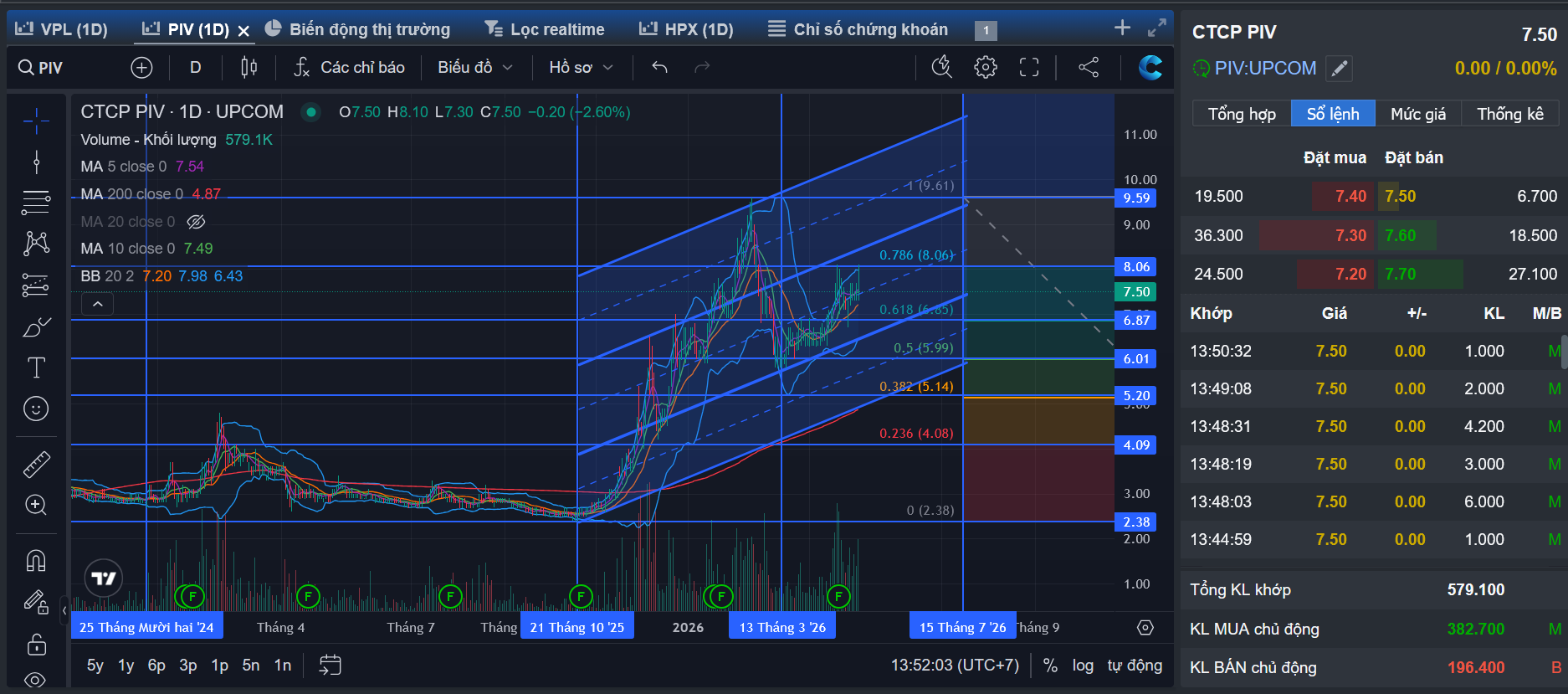This screenshot has height=694, width=1568.
Task: Set chart range to 3p
Action: coord(188,665)
